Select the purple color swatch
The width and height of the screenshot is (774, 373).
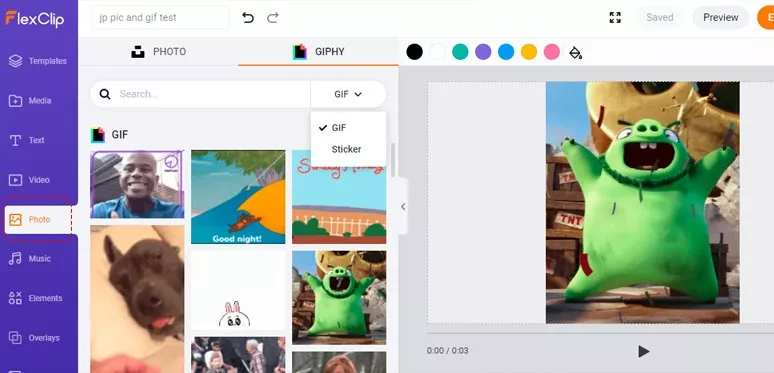click(483, 52)
